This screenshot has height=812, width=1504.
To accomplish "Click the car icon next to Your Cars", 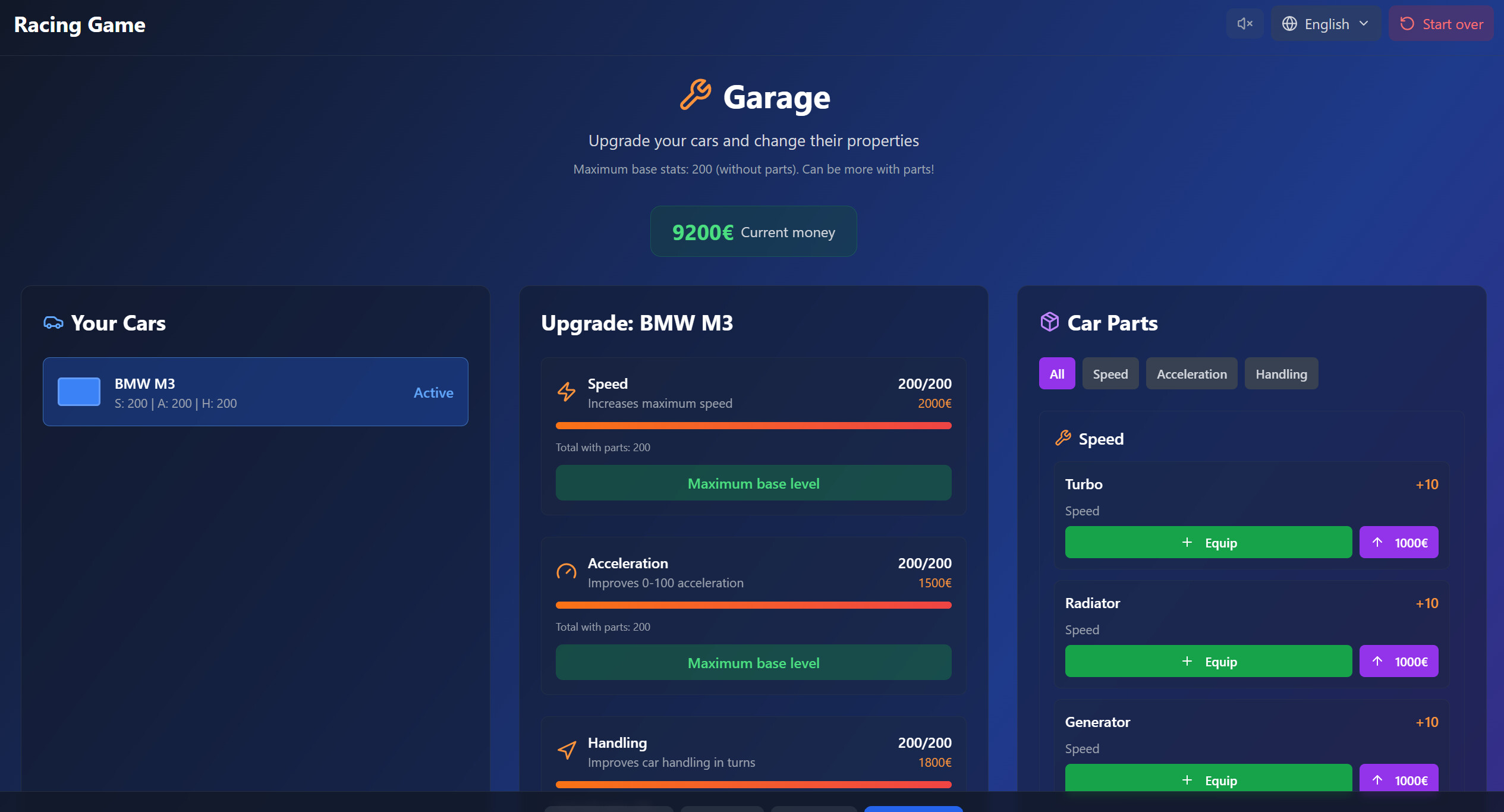I will tap(54, 323).
